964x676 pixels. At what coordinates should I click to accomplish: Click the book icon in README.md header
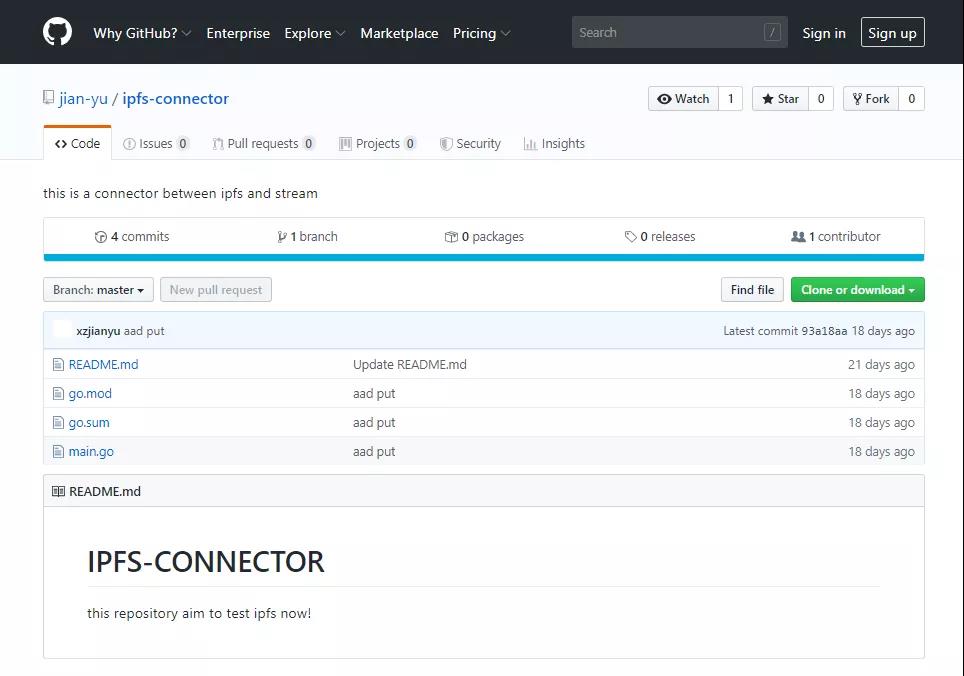coord(58,491)
